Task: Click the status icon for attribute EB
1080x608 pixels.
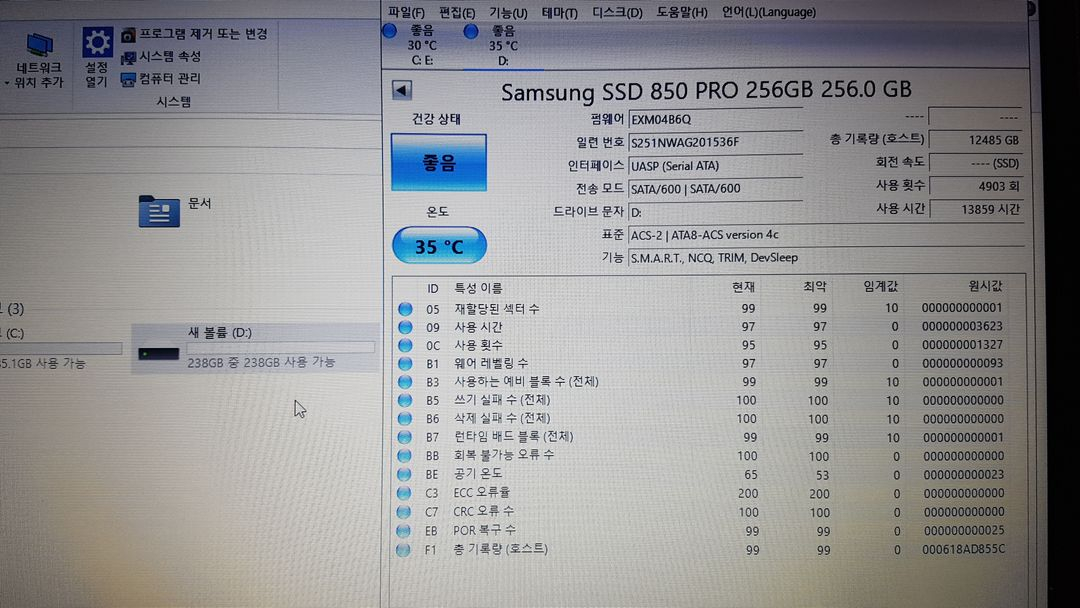Action: coord(404,531)
